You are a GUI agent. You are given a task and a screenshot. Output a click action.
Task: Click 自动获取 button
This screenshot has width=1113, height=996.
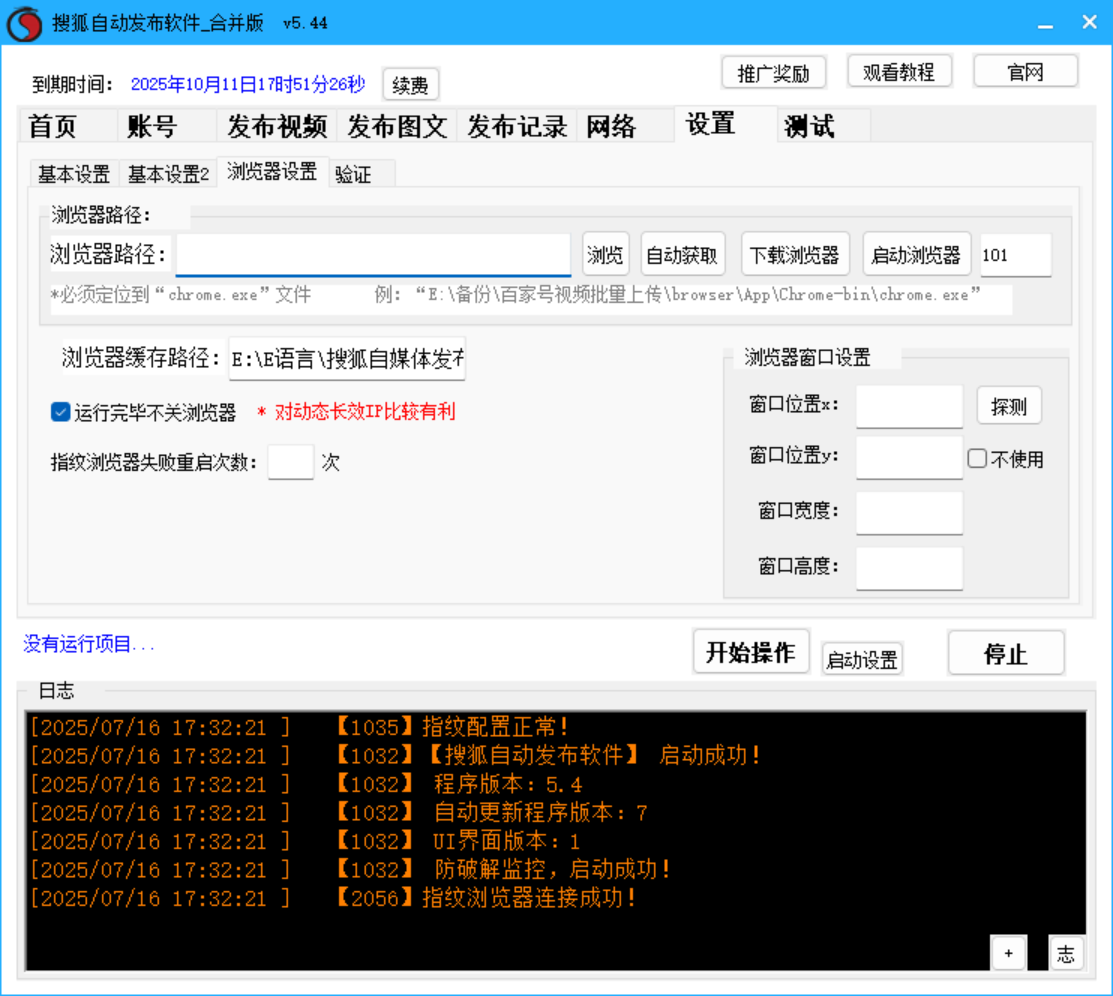pyautogui.click(x=683, y=255)
